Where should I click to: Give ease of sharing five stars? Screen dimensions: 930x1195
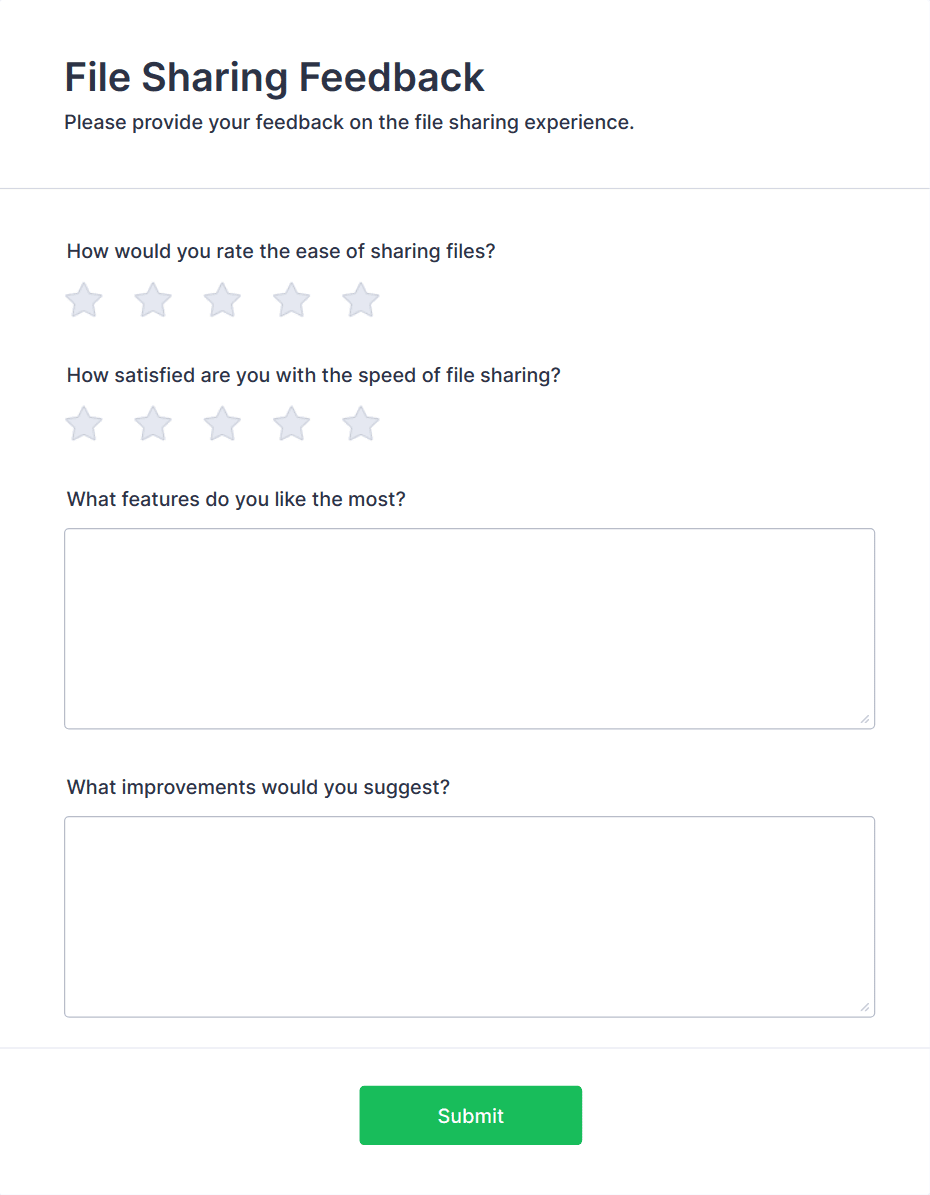361,300
